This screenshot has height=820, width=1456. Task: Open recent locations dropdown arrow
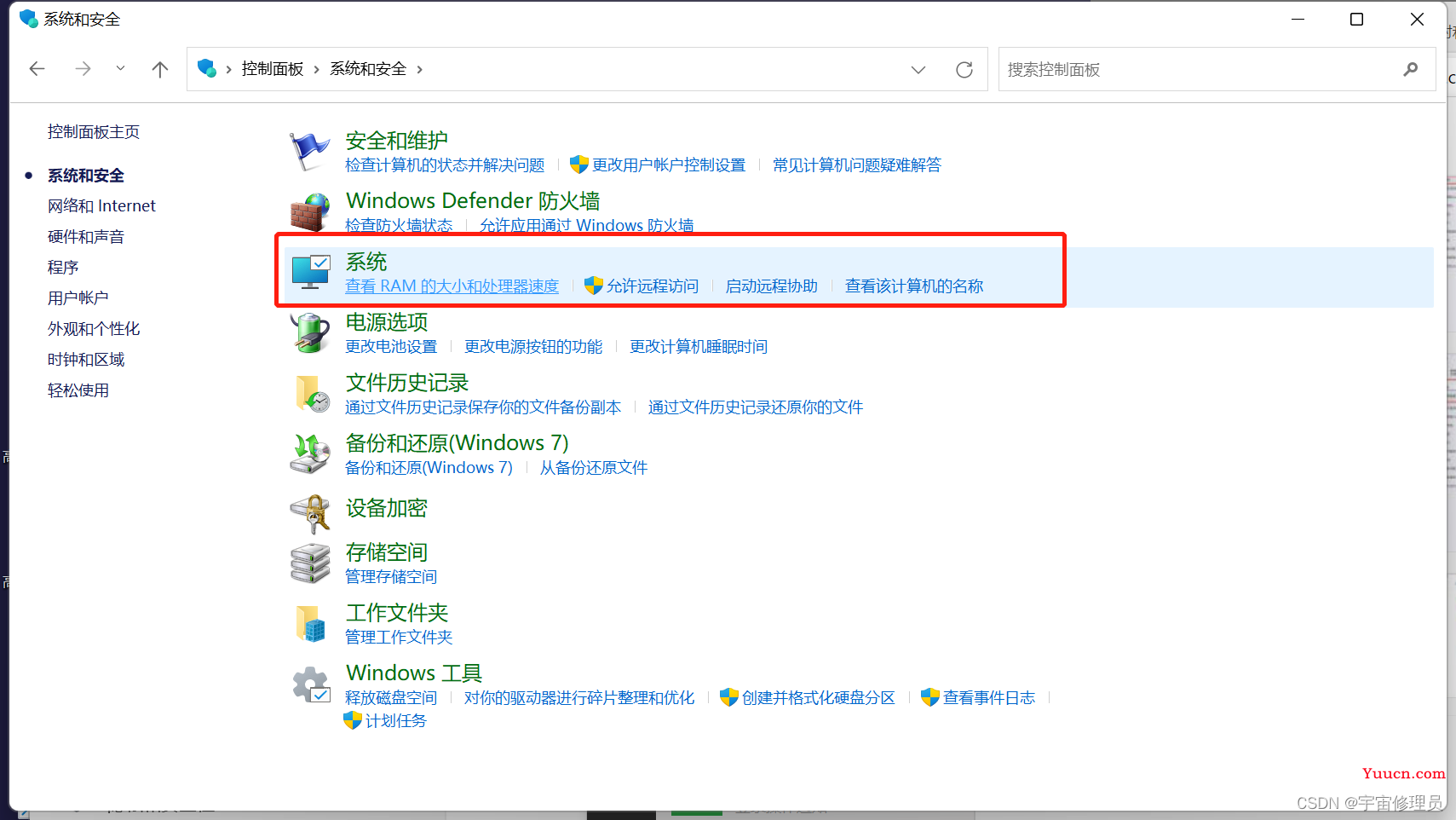click(120, 69)
